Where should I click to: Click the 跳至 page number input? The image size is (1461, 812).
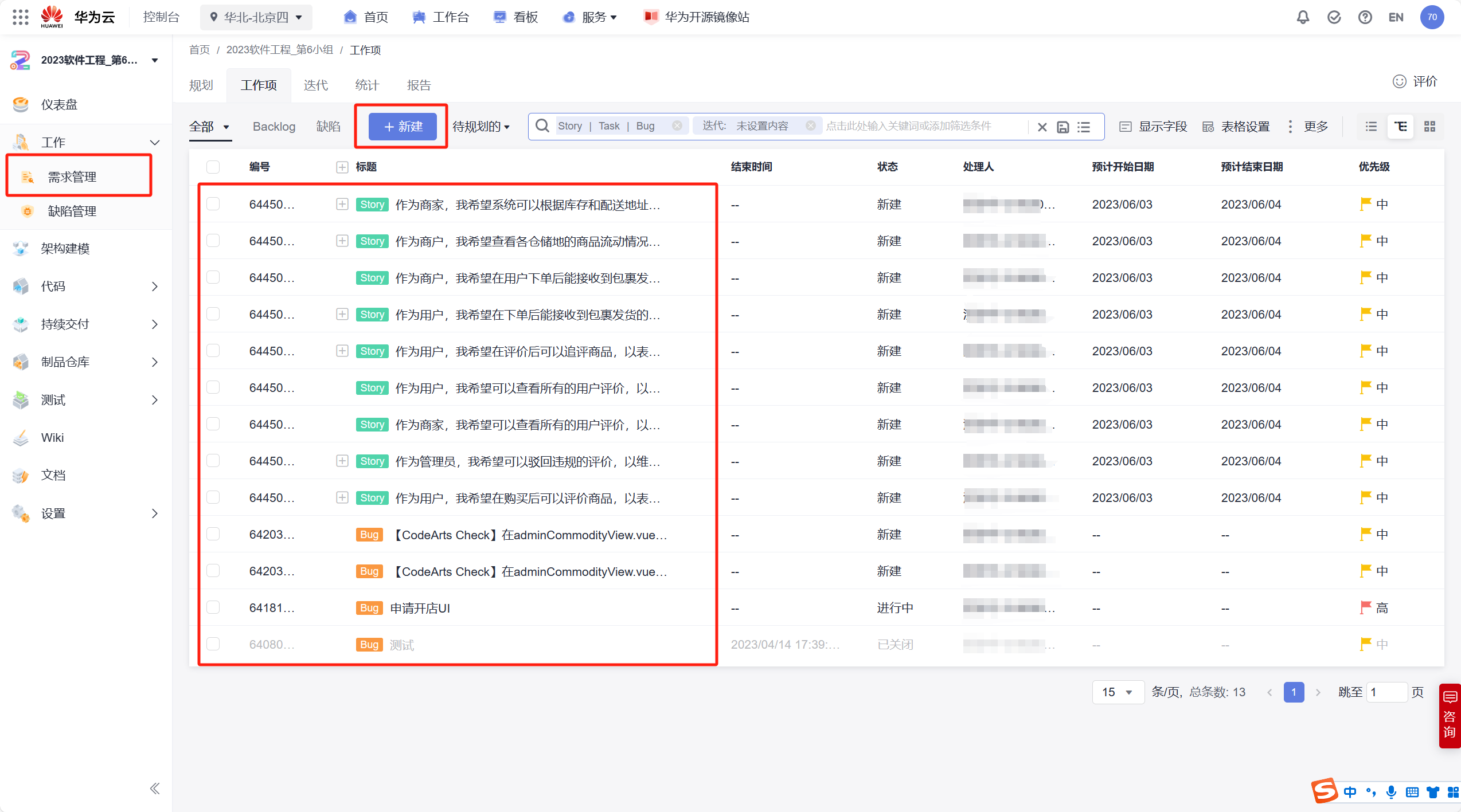point(1386,692)
